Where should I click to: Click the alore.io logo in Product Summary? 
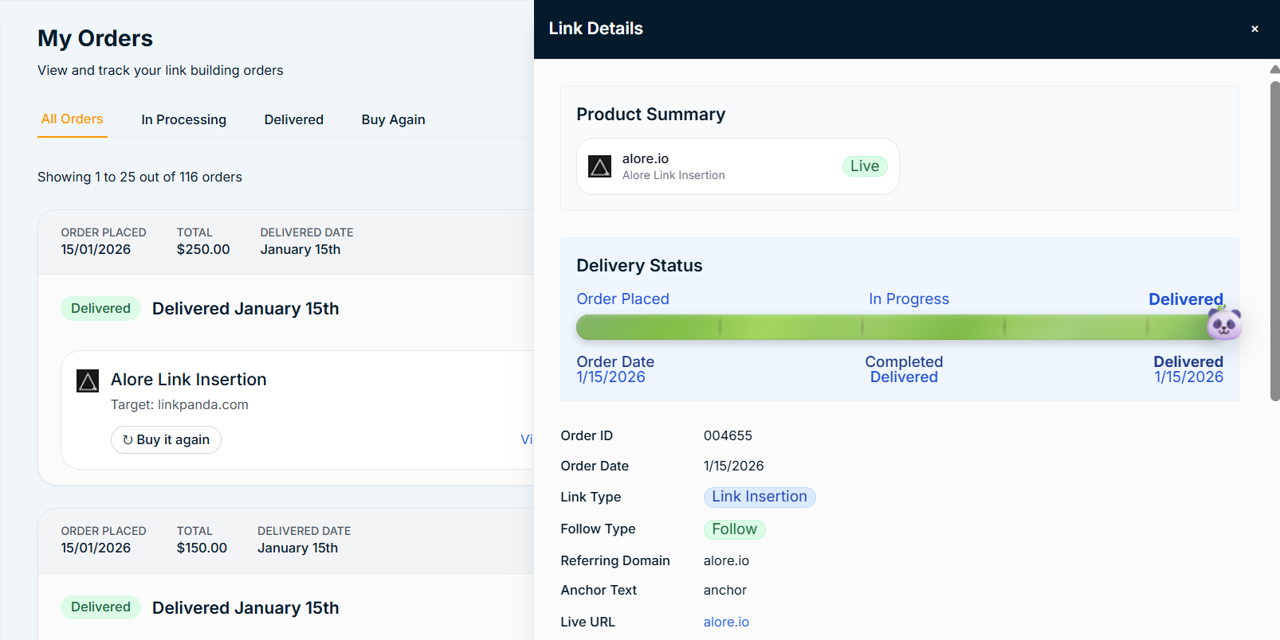point(600,166)
